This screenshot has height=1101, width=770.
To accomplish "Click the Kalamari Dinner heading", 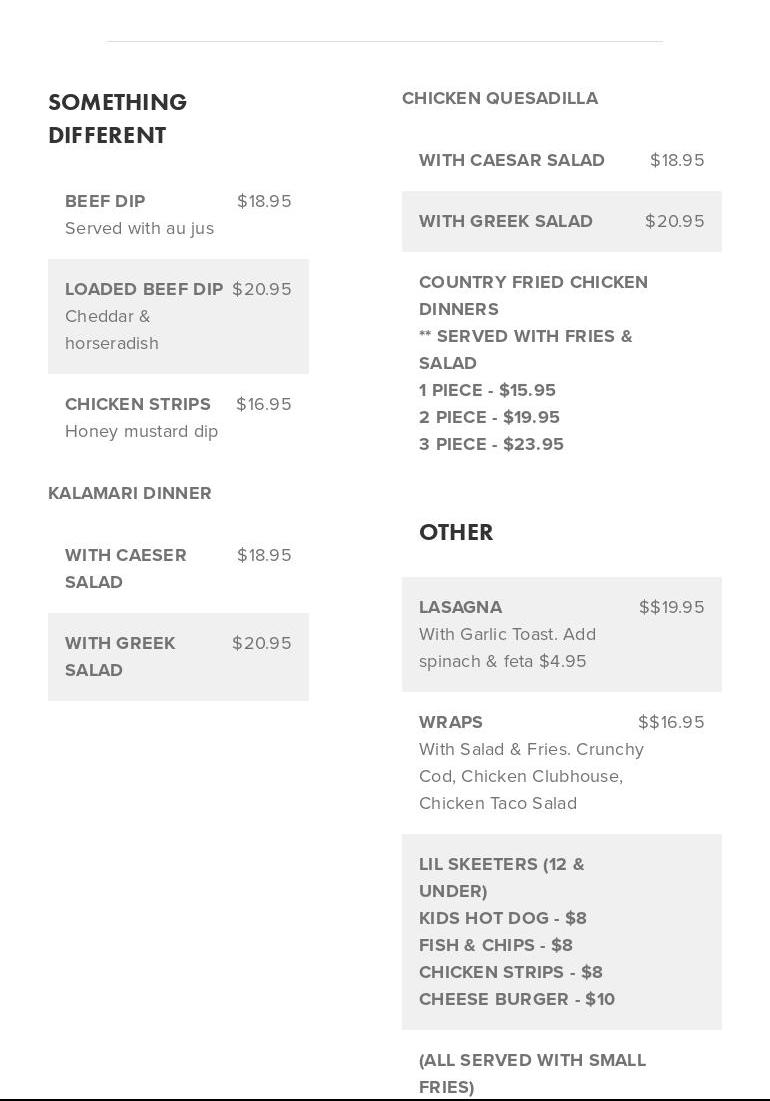I will [130, 493].
